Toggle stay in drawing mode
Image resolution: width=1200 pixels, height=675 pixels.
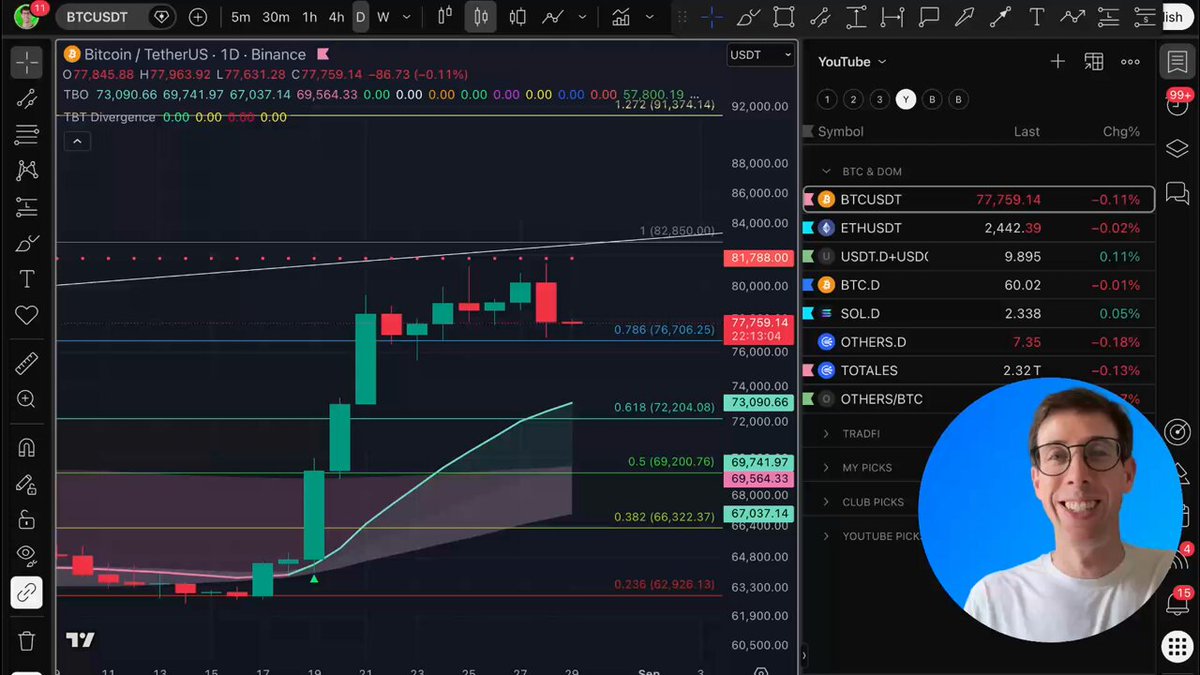pyautogui.click(x=27, y=485)
